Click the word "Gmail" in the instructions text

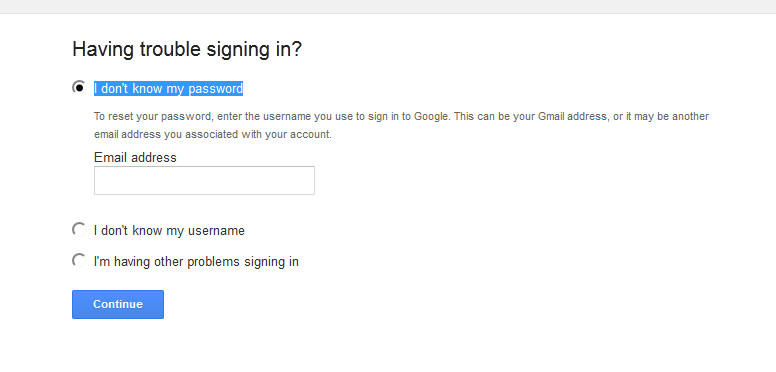(551, 116)
